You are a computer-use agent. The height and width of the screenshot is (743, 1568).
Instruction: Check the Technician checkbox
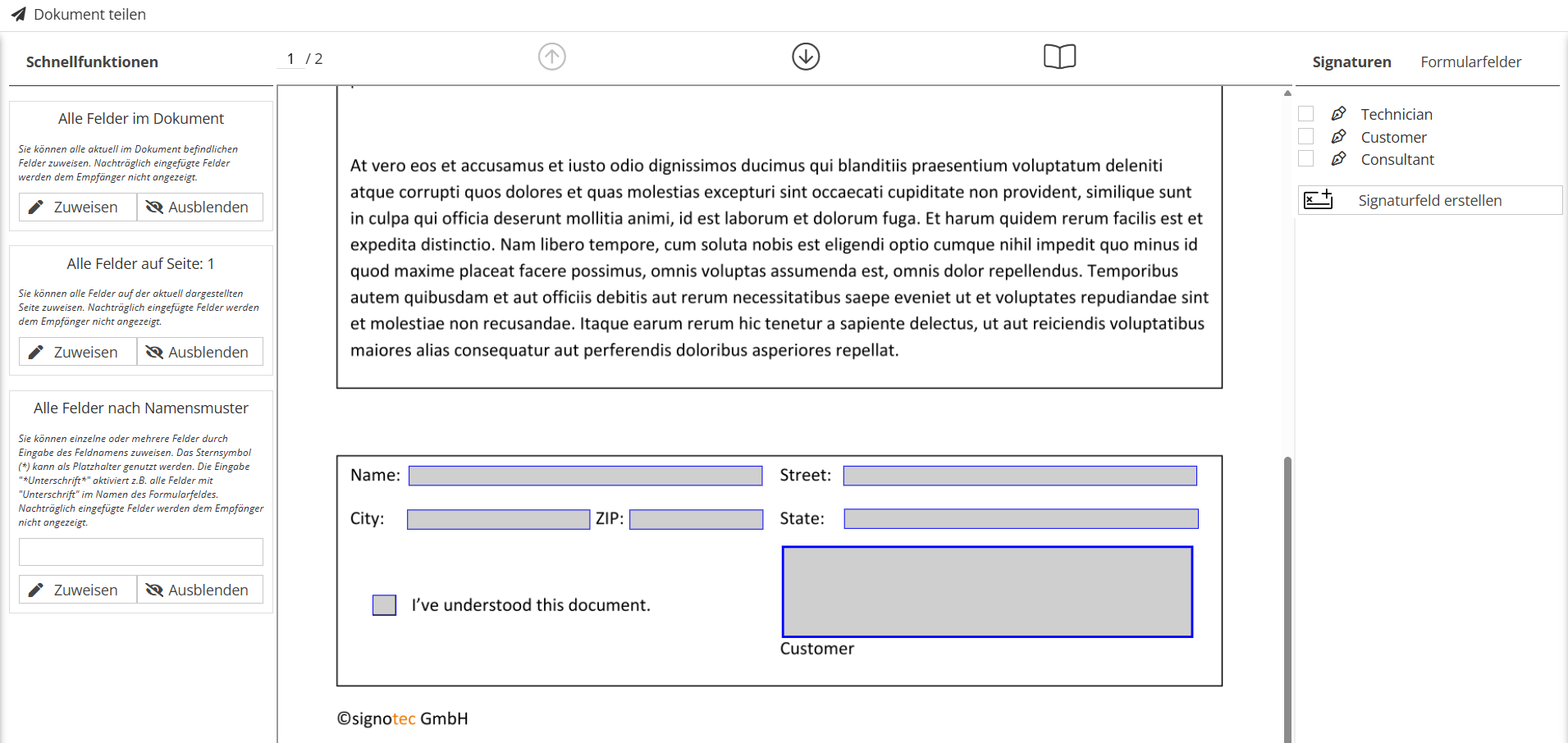pyautogui.click(x=1306, y=113)
